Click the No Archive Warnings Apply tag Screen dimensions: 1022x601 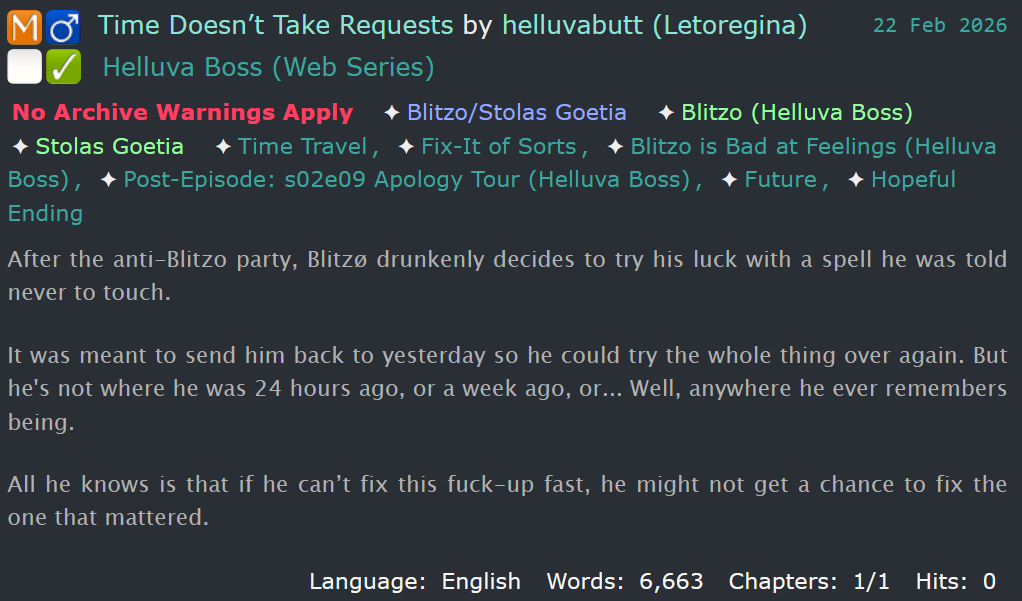pos(183,113)
